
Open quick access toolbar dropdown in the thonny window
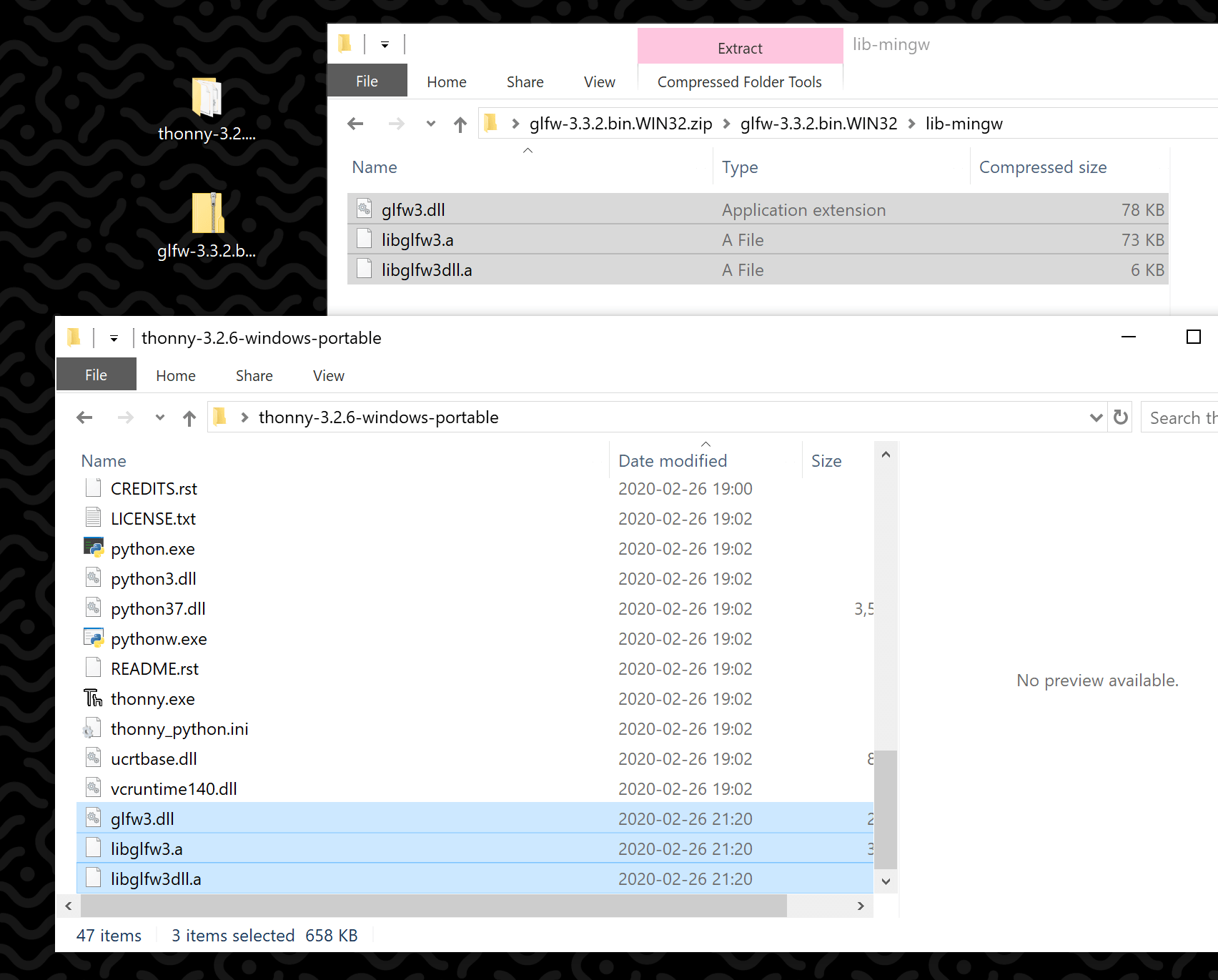(x=114, y=338)
